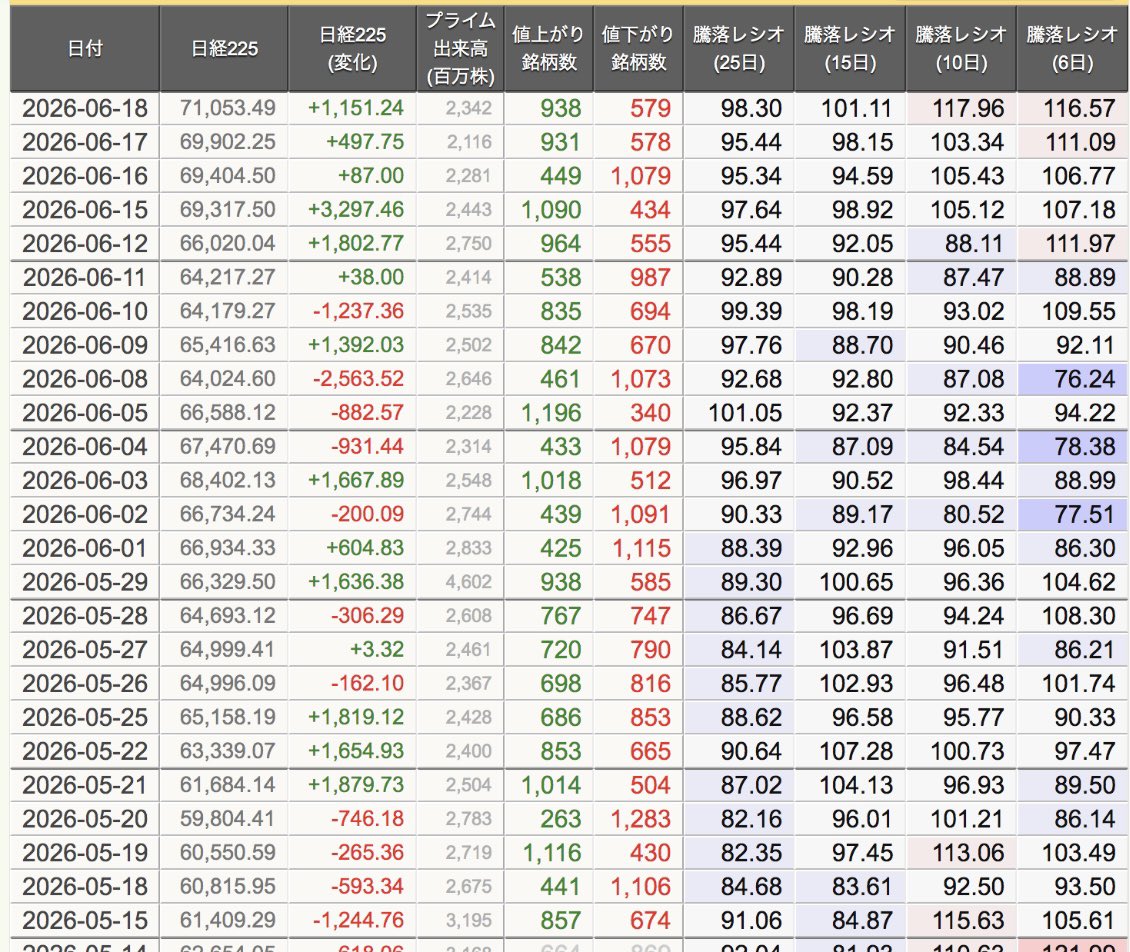The width and height of the screenshot is (1130, 952).
Task: Select the date 2026-05-15
Action: tap(85, 921)
